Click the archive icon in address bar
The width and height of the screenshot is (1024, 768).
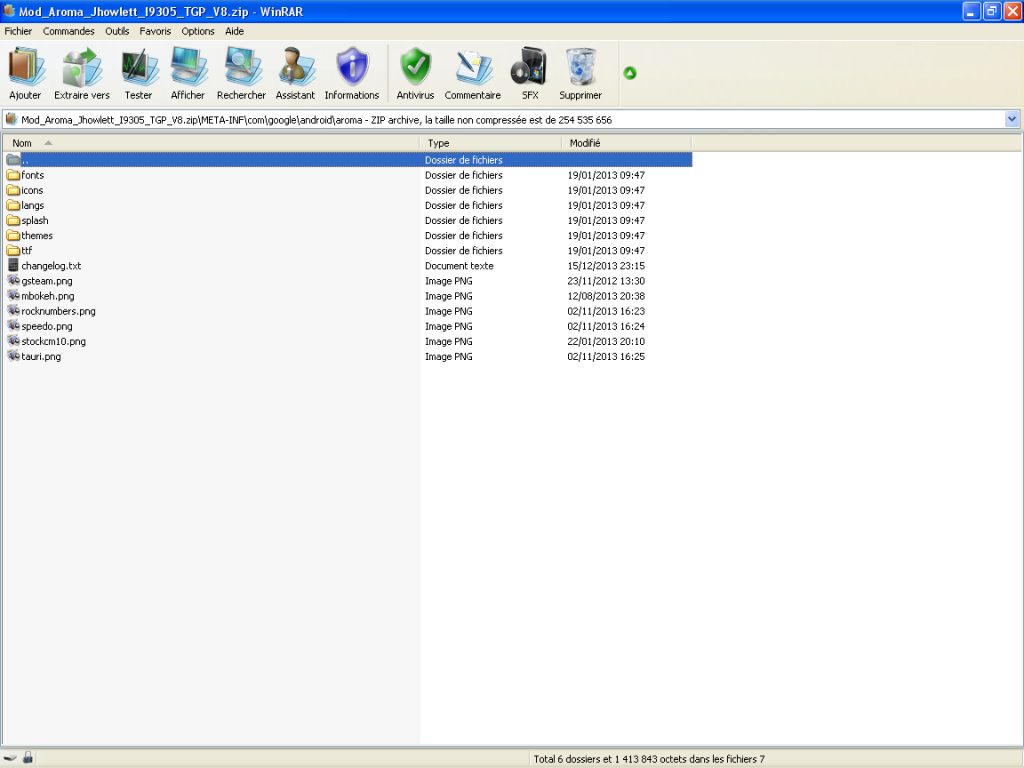click(x=11, y=120)
